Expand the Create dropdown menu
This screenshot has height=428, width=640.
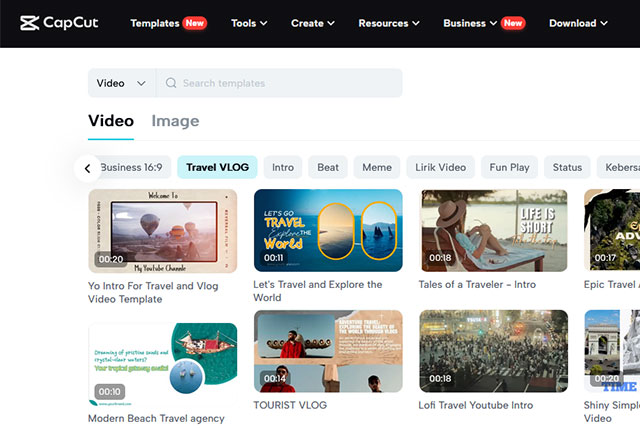tap(313, 23)
